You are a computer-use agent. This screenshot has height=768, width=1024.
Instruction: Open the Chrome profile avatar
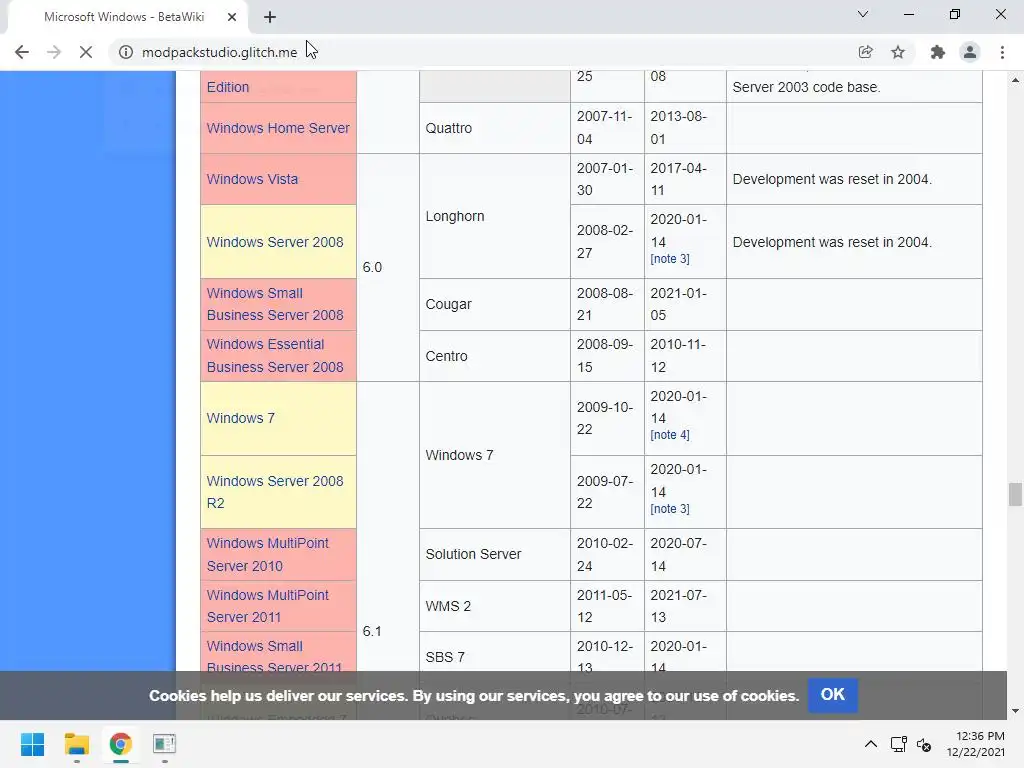970,52
